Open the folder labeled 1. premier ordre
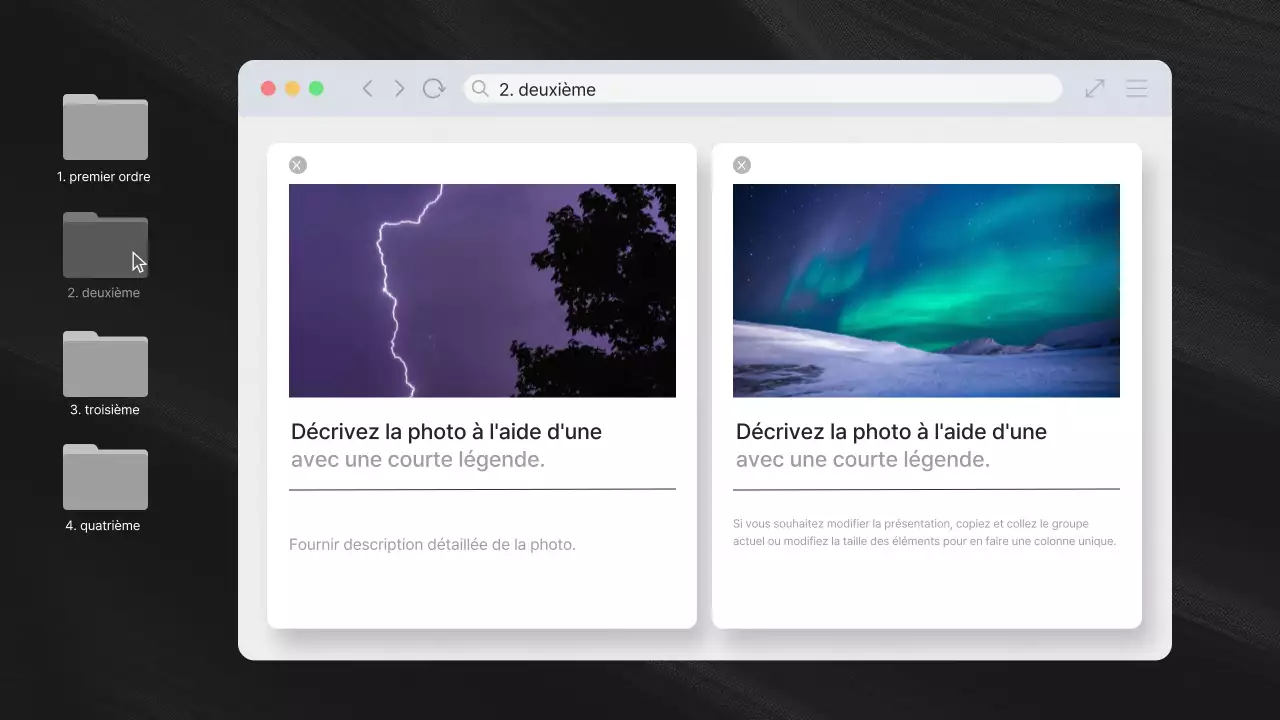Image resolution: width=1280 pixels, height=720 pixels. (104, 127)
